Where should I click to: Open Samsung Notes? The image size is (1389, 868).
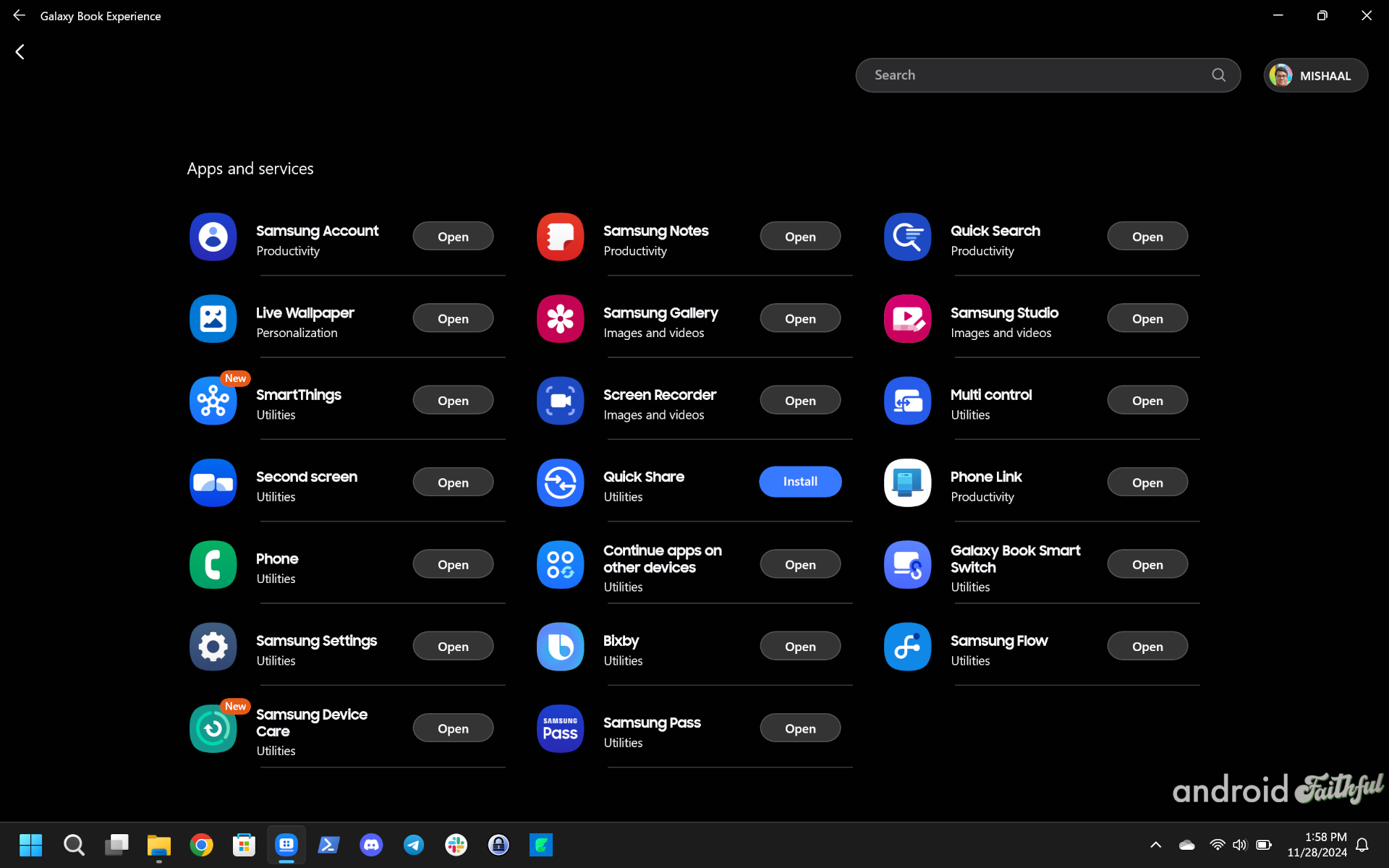[x=800, y=237]
